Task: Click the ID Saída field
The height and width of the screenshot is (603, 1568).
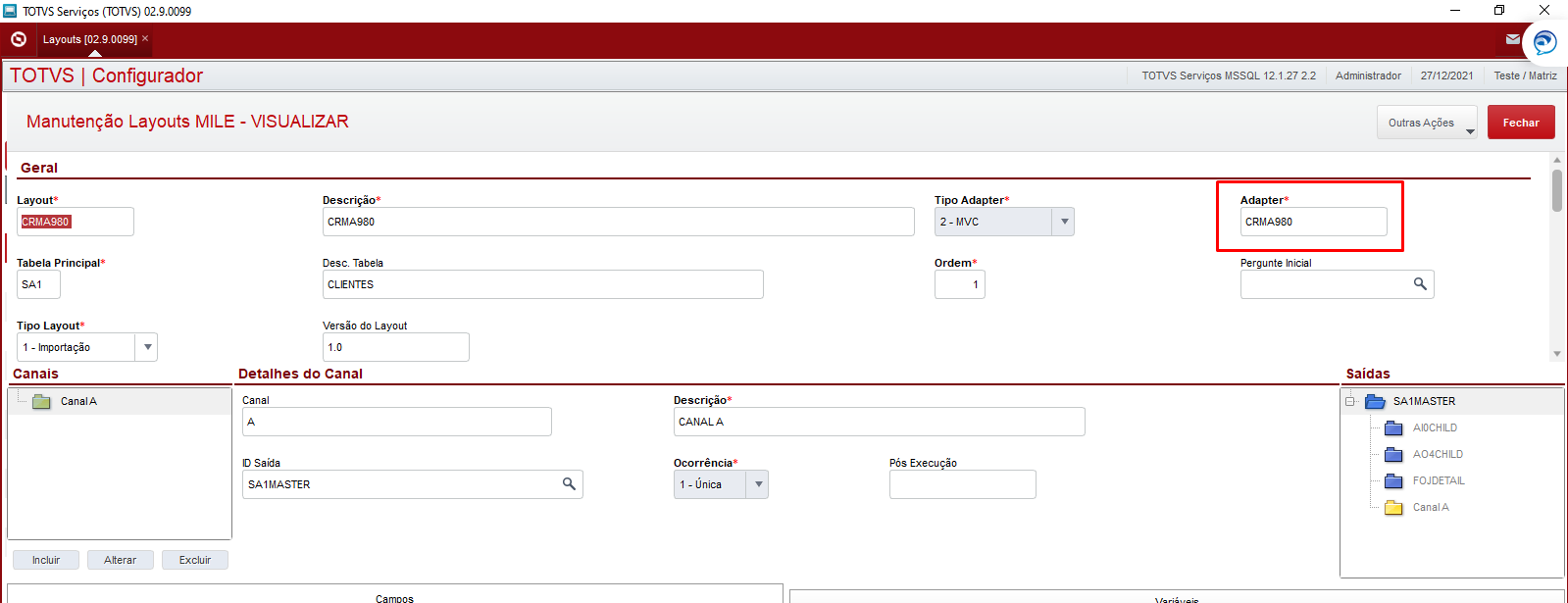Action: tap(413, 484)
